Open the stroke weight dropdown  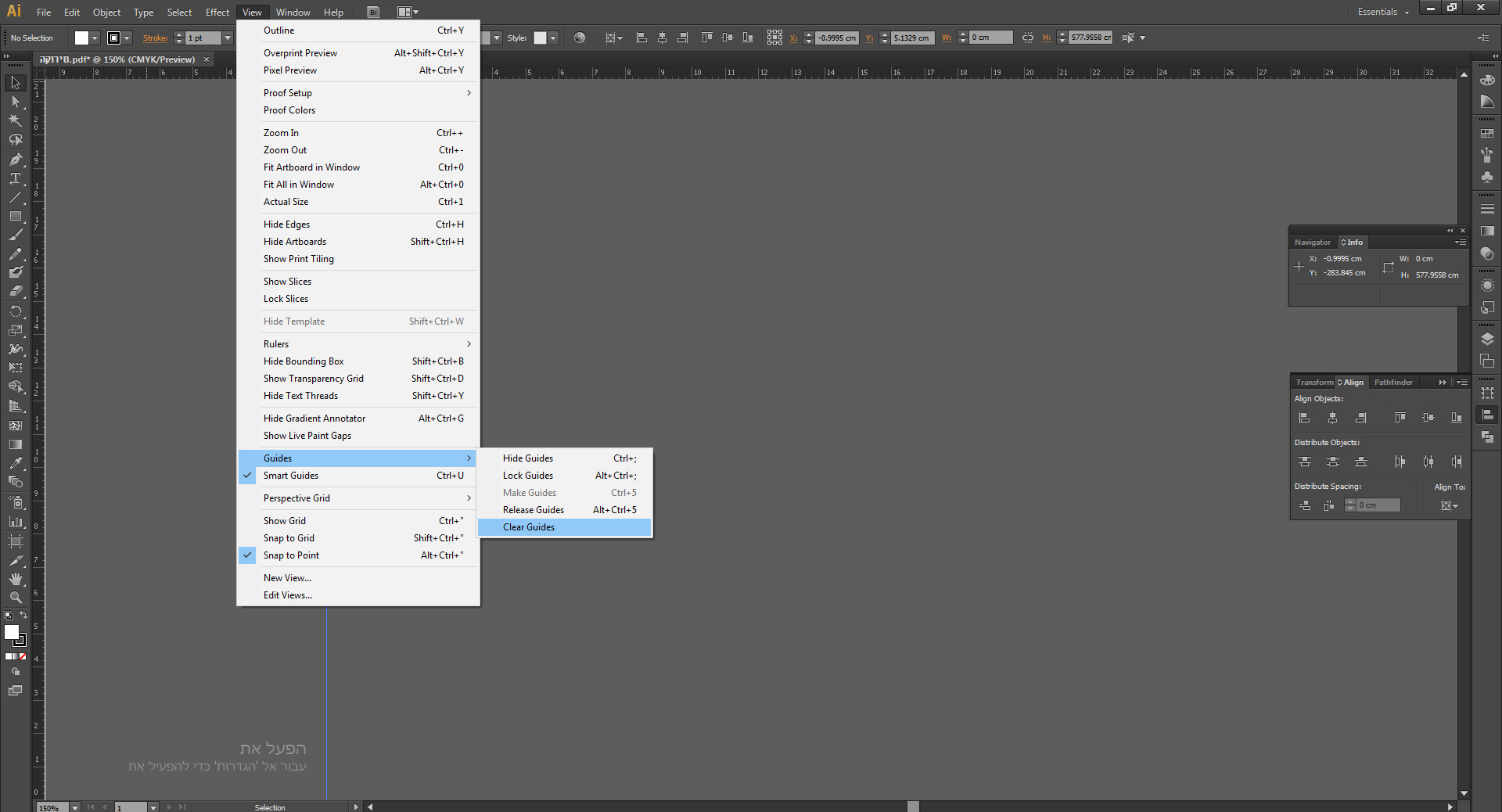(228, 38)
